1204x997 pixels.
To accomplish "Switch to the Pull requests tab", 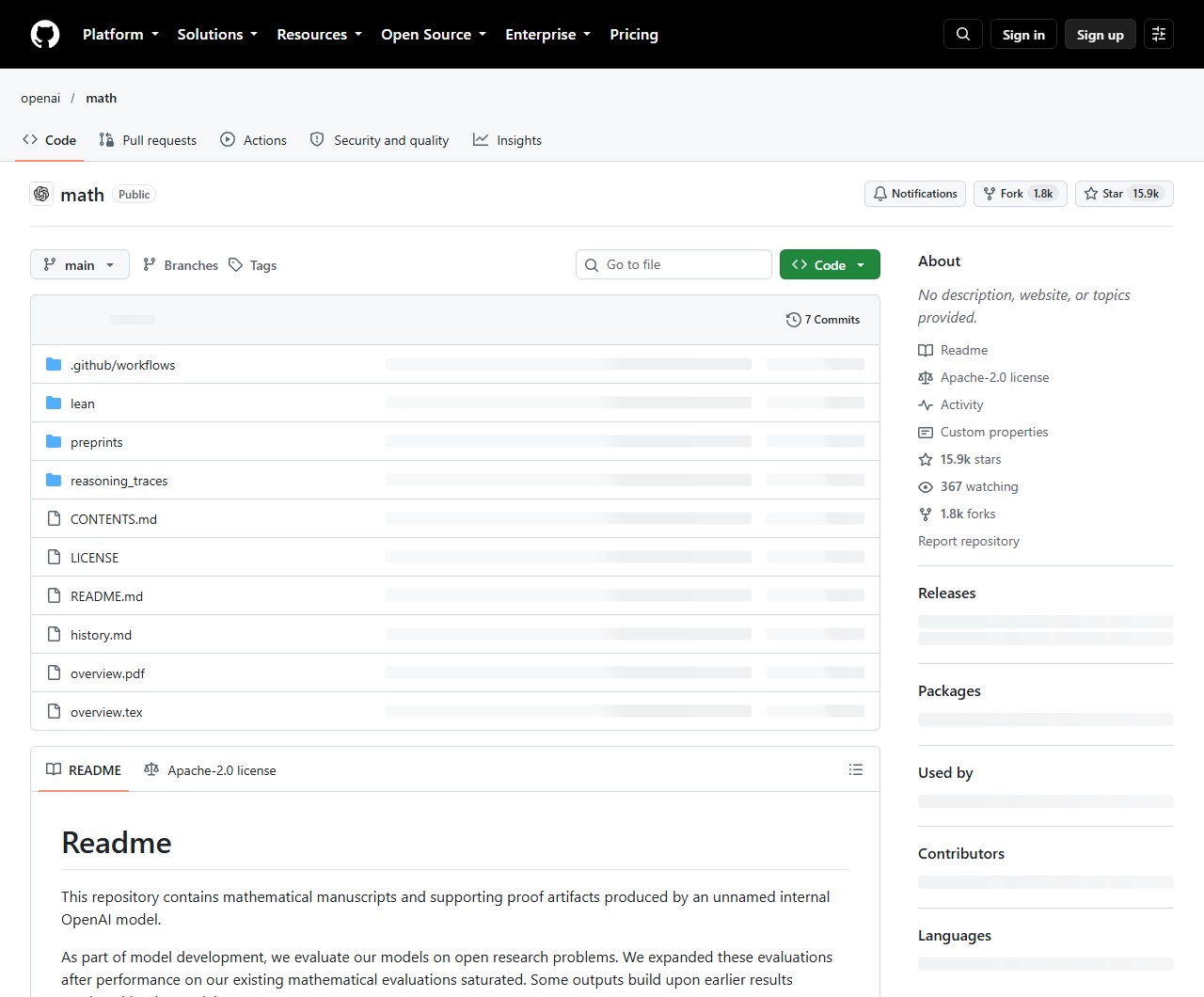I will click(148, 140).
